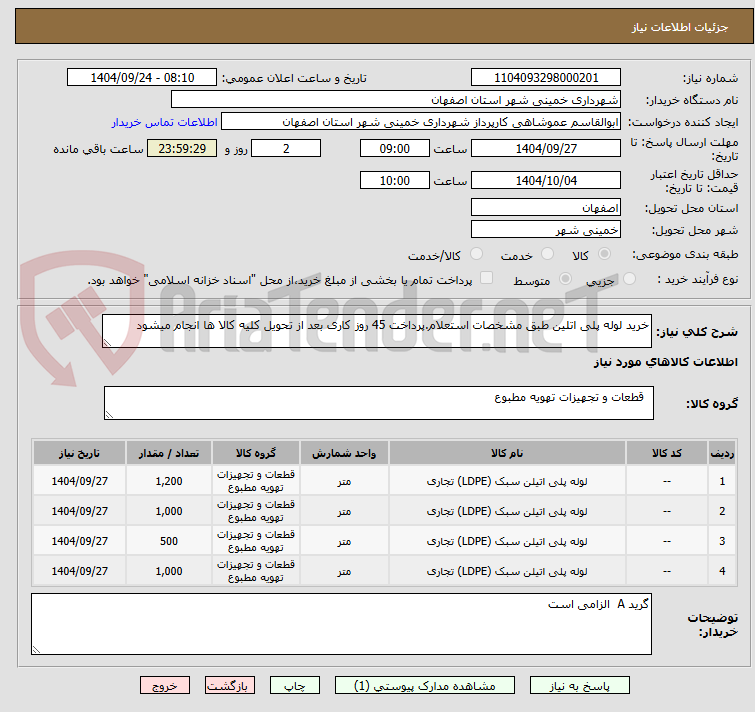755x712 pixels.
Task: Choose the 'کالا/خدمت' radio option
Action: pos(476,255)
